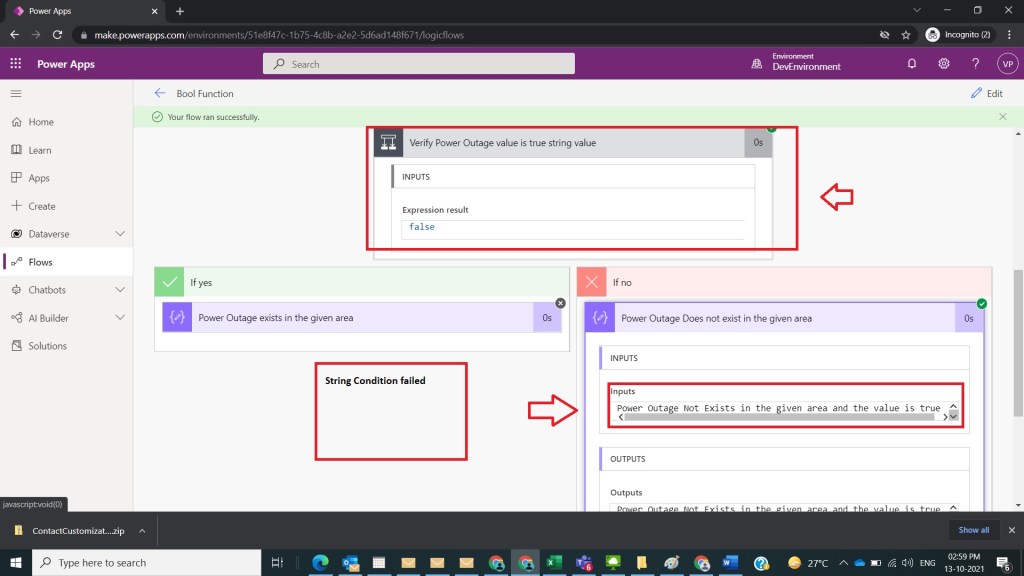
Task: Open the VP user account avatar
Action: tap(1006, 64)
